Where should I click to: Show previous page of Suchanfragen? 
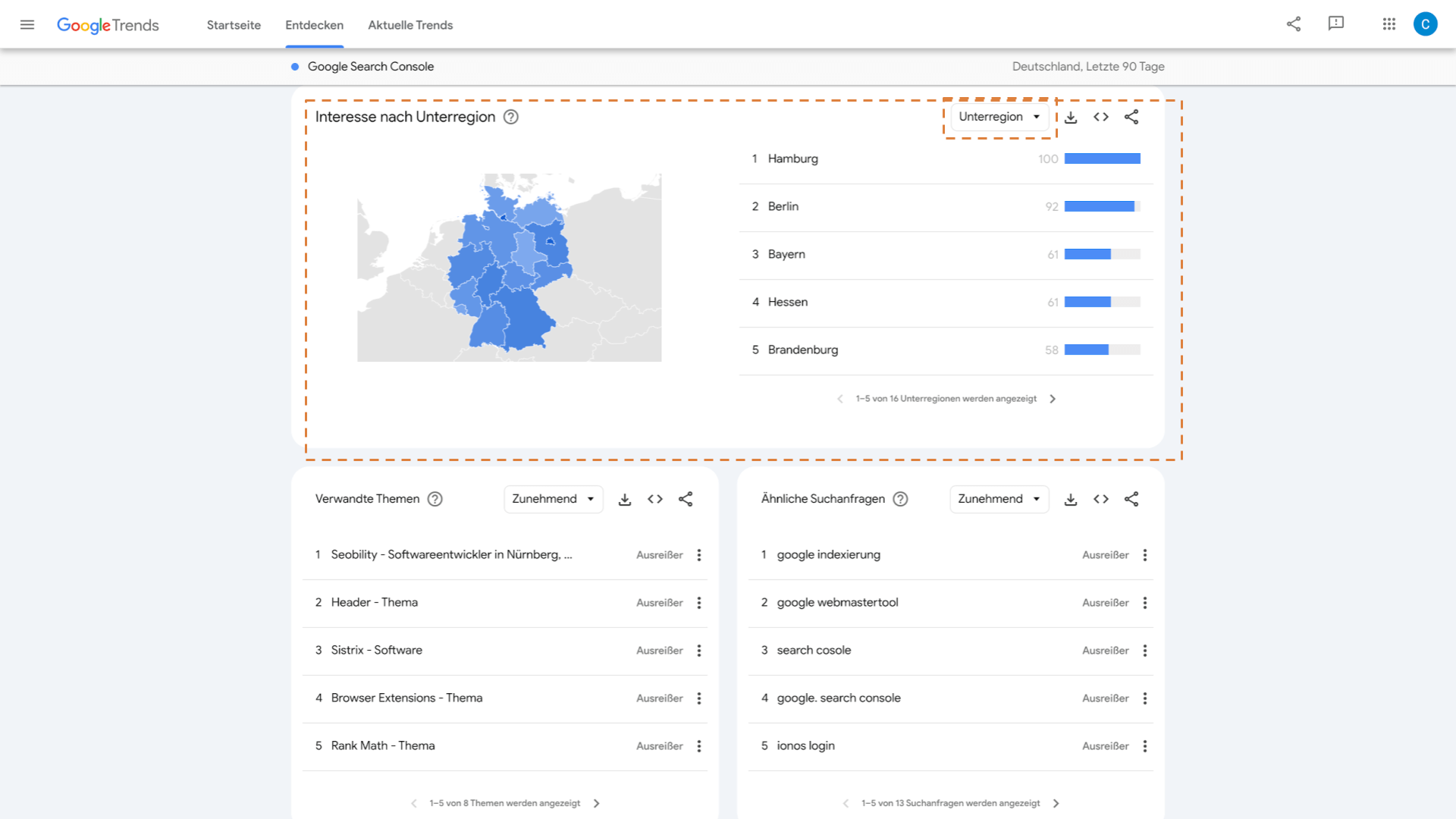846,803
